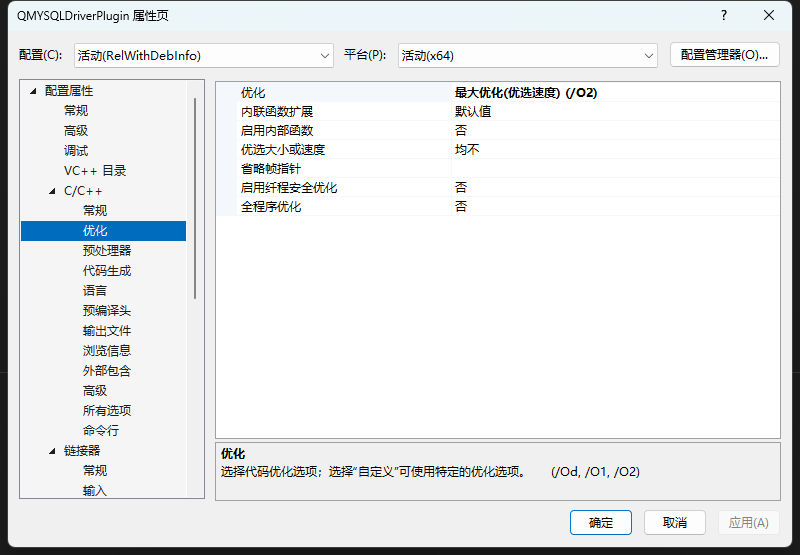Click the 优化 property name in grid
800x555 pixels.
click(x=253, y=93)
